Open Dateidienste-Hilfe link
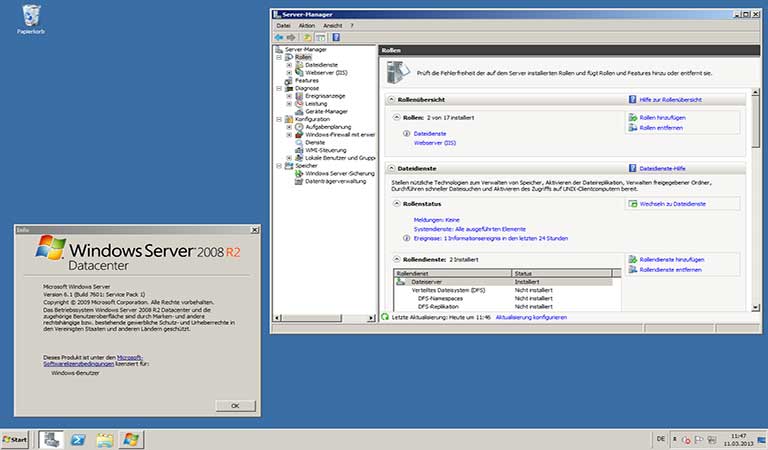 point(662,168)
